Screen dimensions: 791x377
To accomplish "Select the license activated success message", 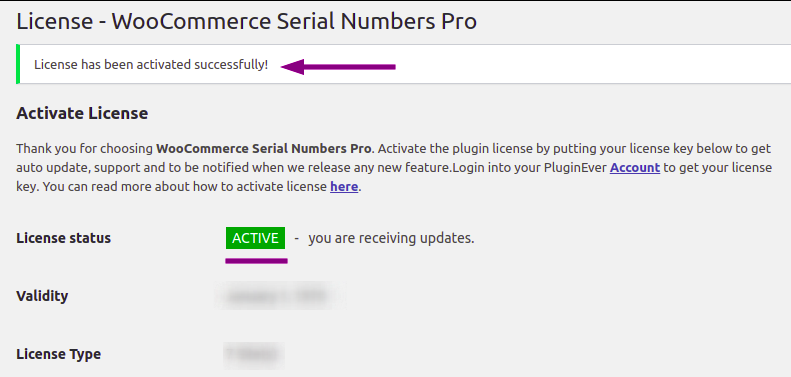I will point(151,65).
